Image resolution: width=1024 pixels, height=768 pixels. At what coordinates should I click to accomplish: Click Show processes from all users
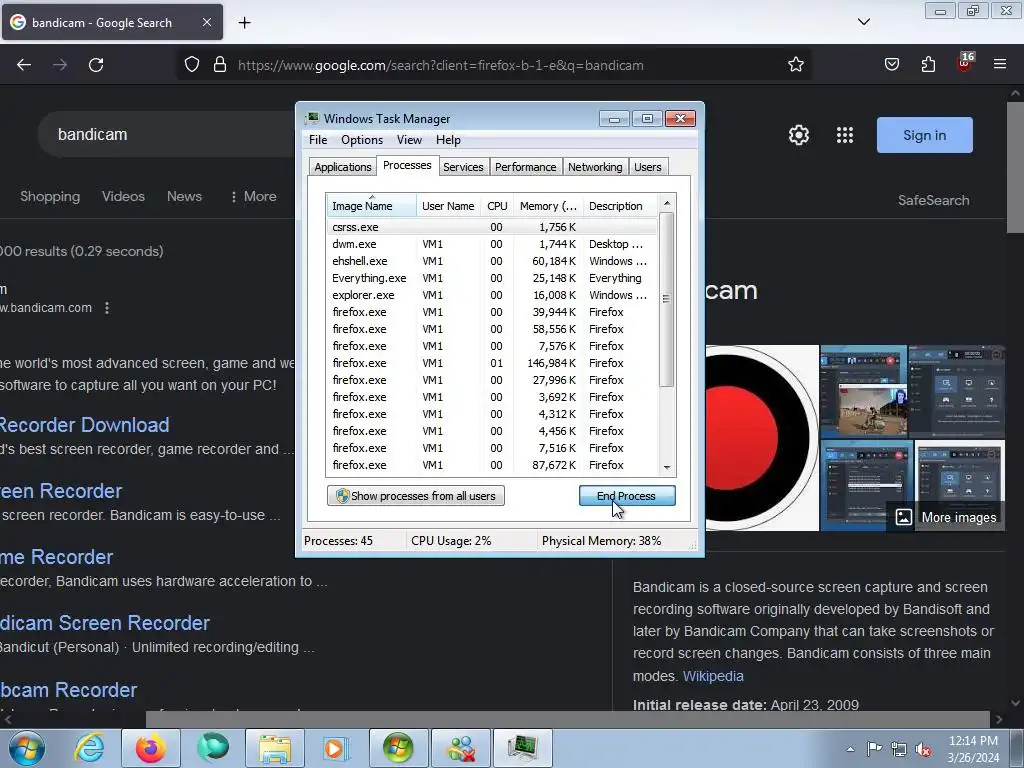(415, 496)
